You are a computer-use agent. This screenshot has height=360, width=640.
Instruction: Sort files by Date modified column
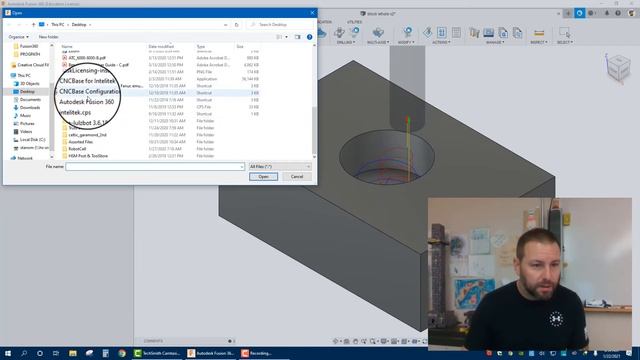[x=161, y=47]
